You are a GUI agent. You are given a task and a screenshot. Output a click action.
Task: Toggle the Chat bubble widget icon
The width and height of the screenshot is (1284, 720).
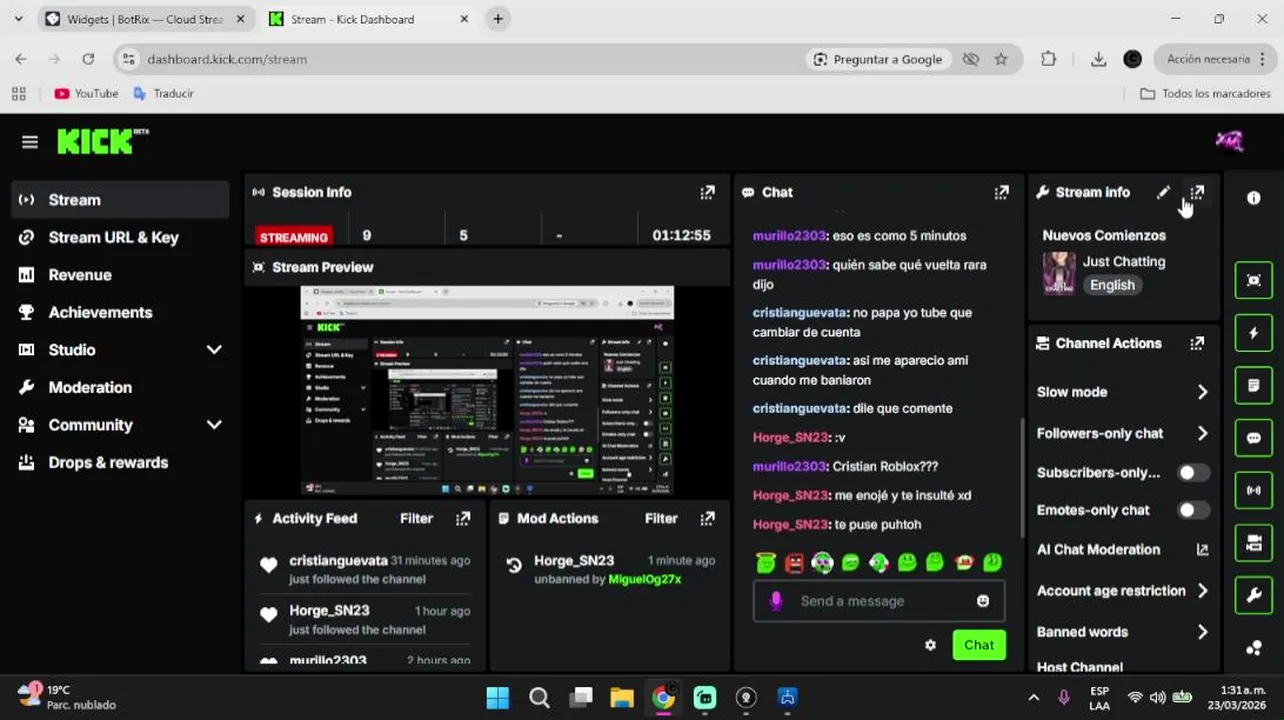tap(1253, 438)
